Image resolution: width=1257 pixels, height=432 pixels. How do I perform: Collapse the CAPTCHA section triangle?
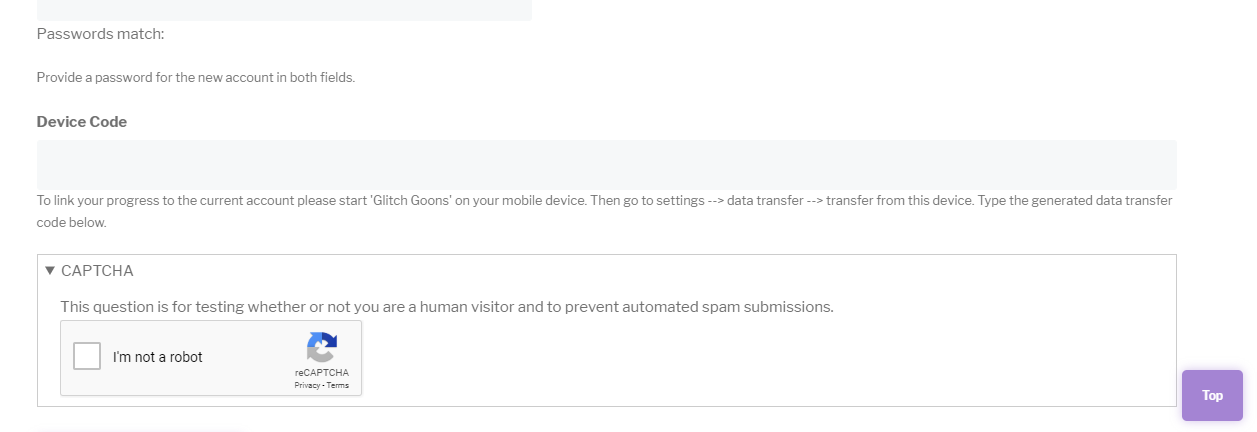coord(50,270)
